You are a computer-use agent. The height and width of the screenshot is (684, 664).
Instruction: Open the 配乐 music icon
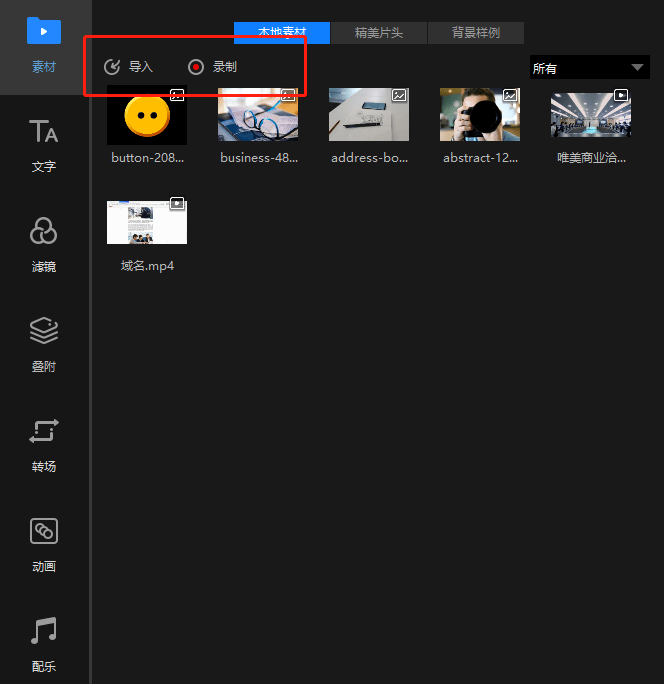point(43,631)
